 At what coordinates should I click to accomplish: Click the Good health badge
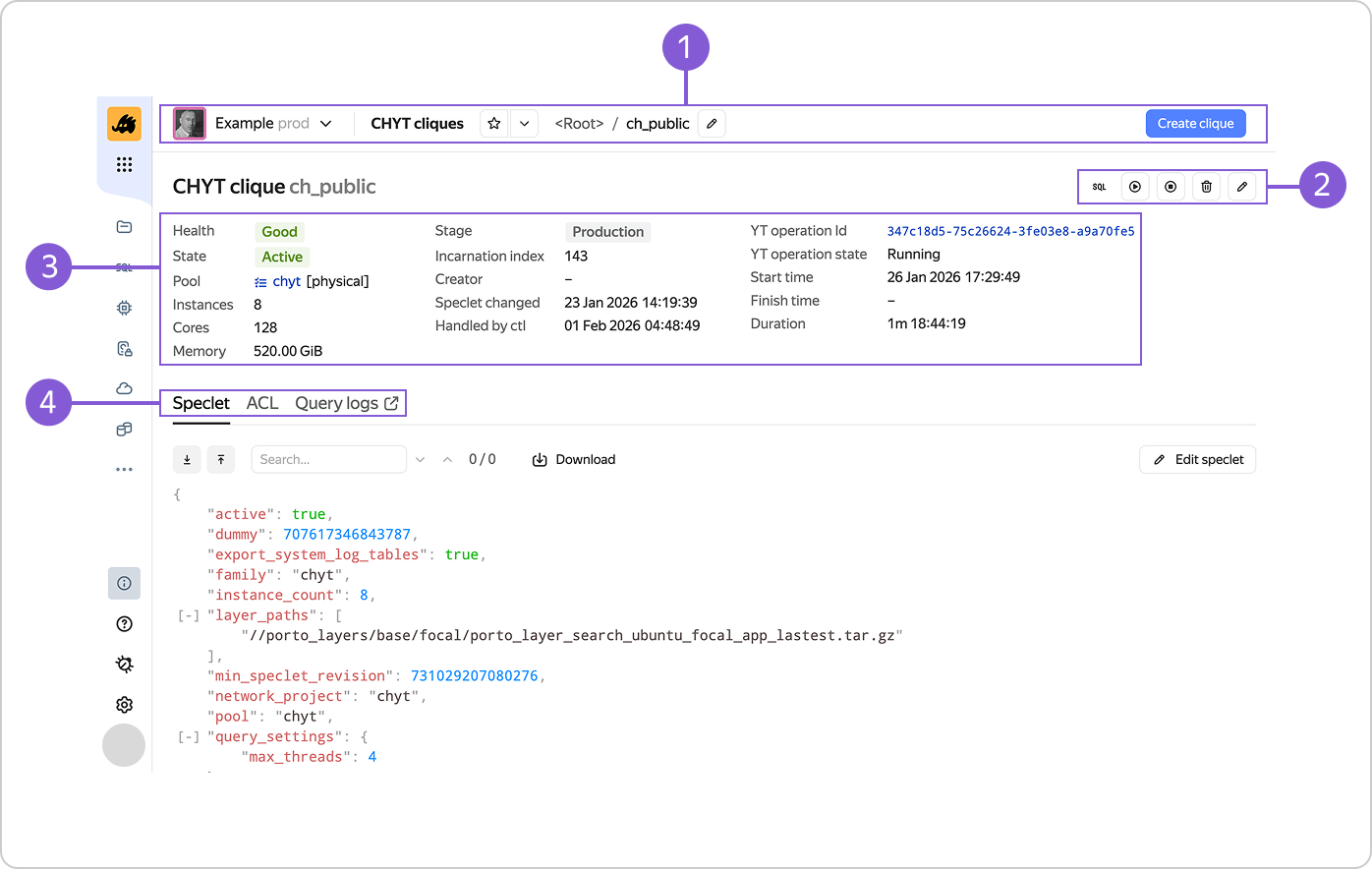[x=279, y=232]
